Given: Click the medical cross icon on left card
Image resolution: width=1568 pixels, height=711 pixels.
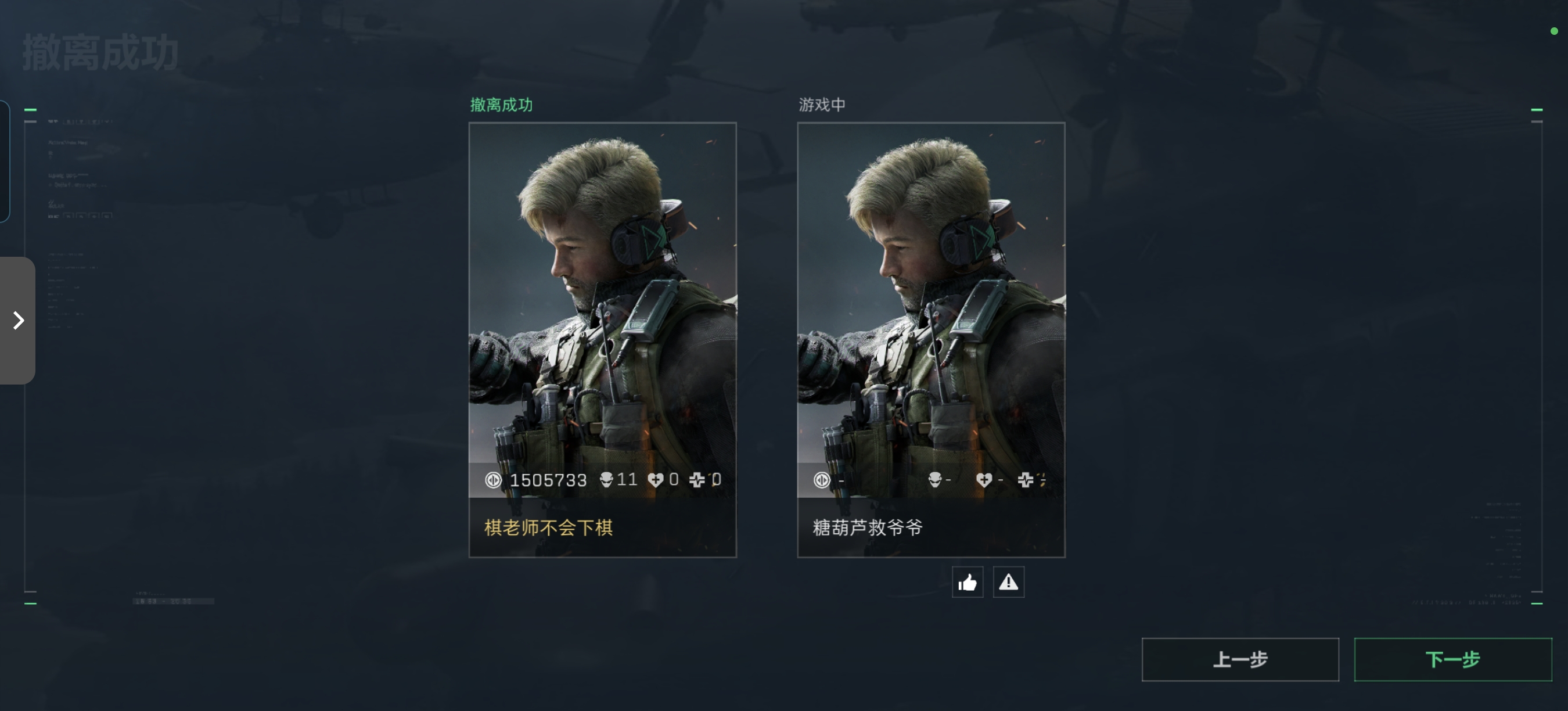Looking at the screenshot, I should (x=697, y=480).
